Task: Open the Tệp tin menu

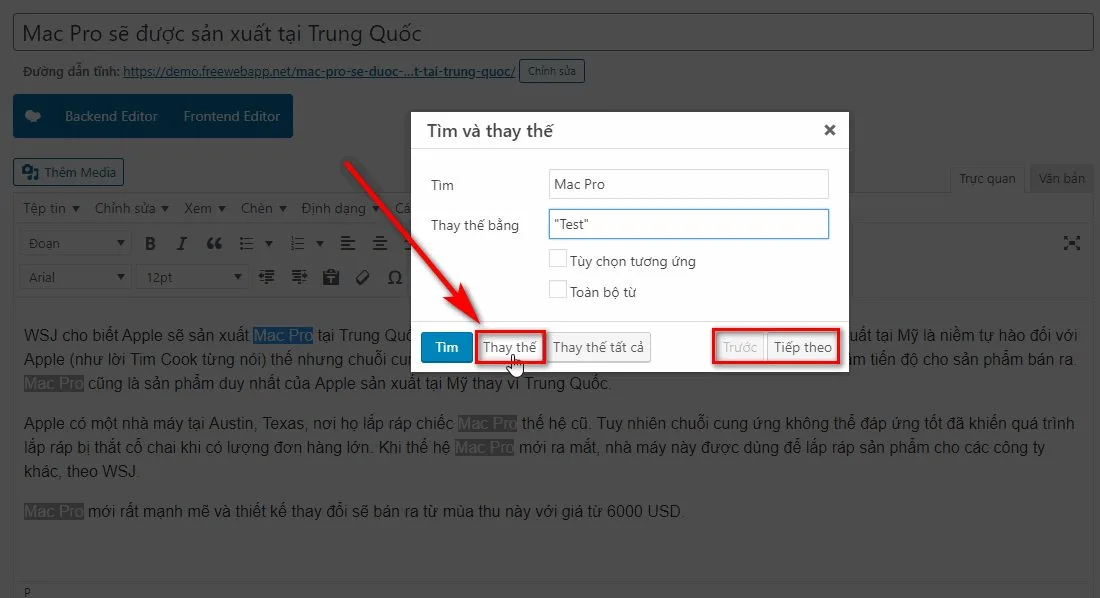Action: 51,208
